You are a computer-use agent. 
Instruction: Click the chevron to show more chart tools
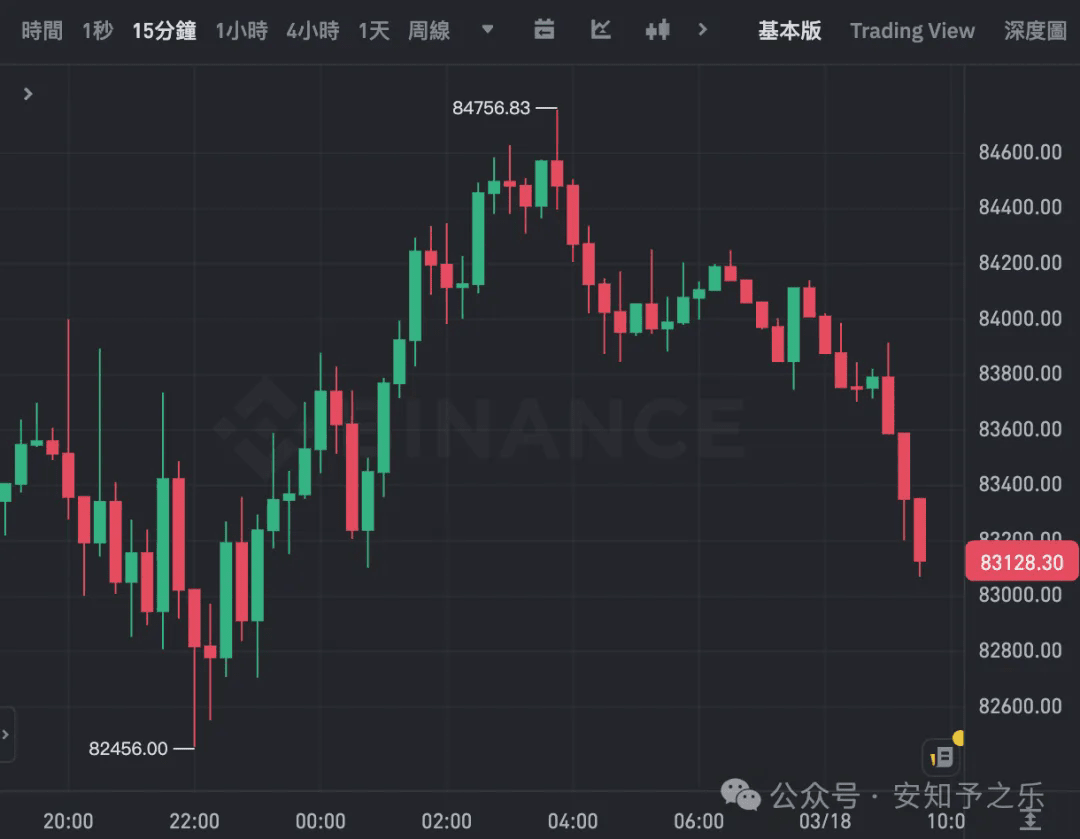(x=703, y=30)
